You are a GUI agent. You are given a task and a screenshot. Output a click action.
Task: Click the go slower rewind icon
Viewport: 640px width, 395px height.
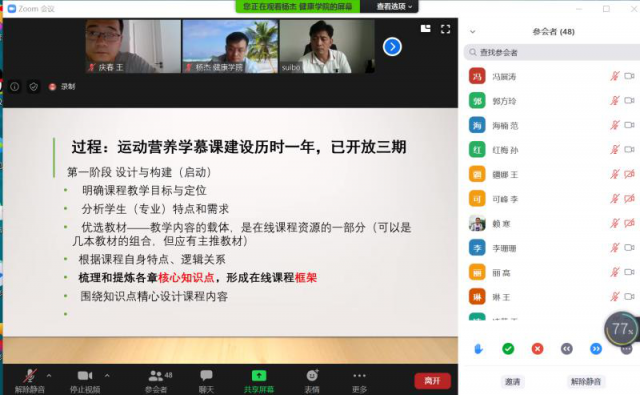[567, 349]
